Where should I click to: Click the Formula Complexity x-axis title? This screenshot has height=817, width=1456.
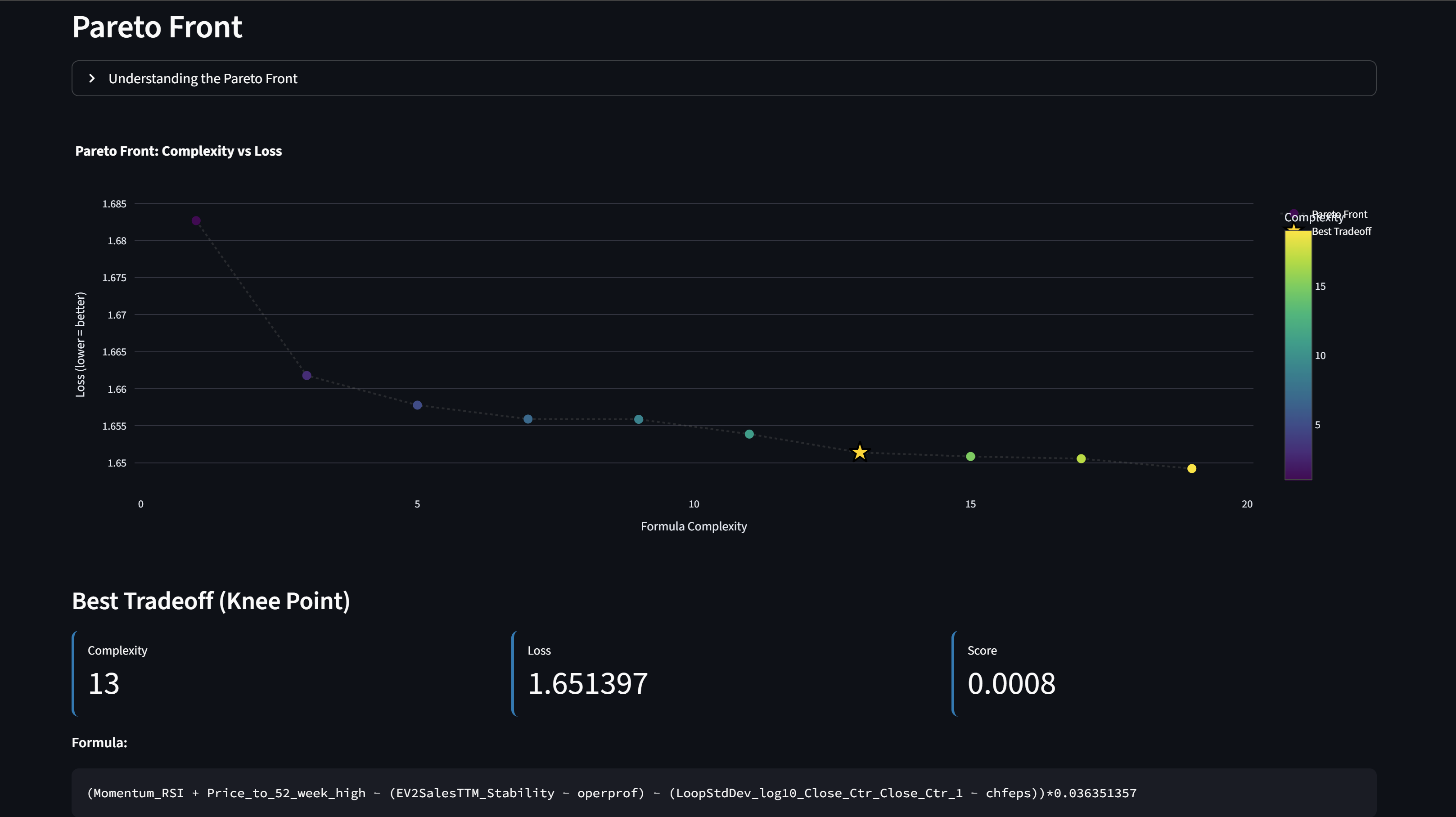coord(694,526)
